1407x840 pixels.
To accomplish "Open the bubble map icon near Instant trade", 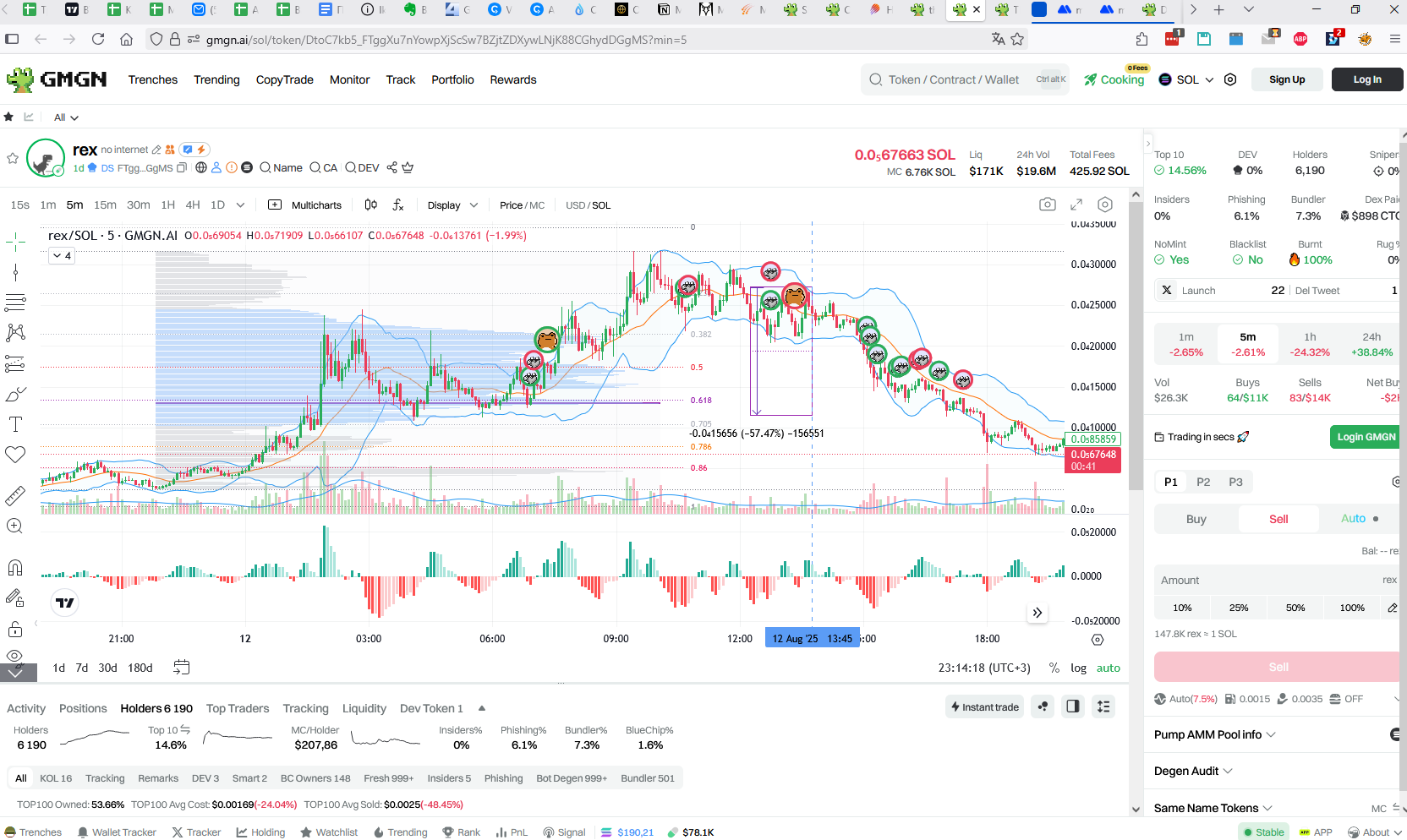I will point(1043,706).
